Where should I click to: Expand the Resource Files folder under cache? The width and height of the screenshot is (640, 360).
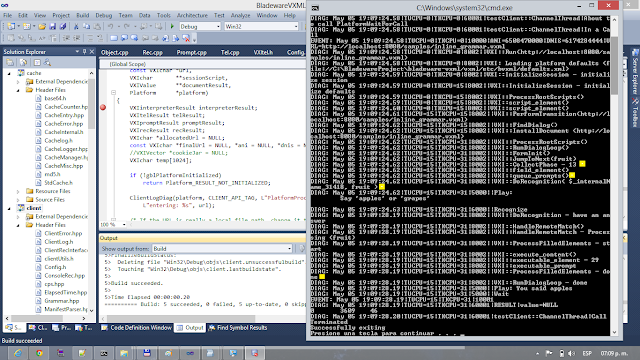click(18, 191)
